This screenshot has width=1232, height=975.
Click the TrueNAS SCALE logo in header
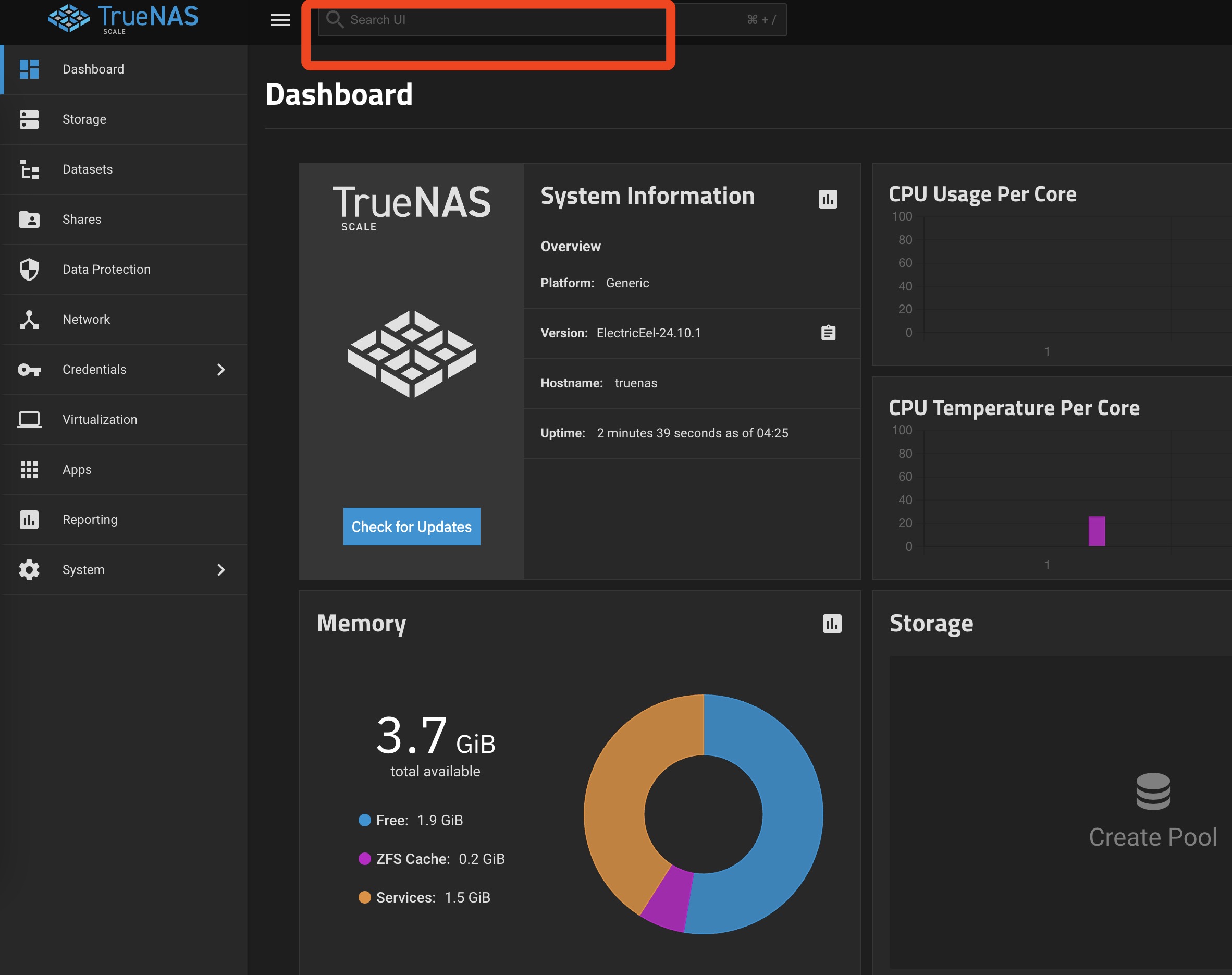[x=124, y=18]
